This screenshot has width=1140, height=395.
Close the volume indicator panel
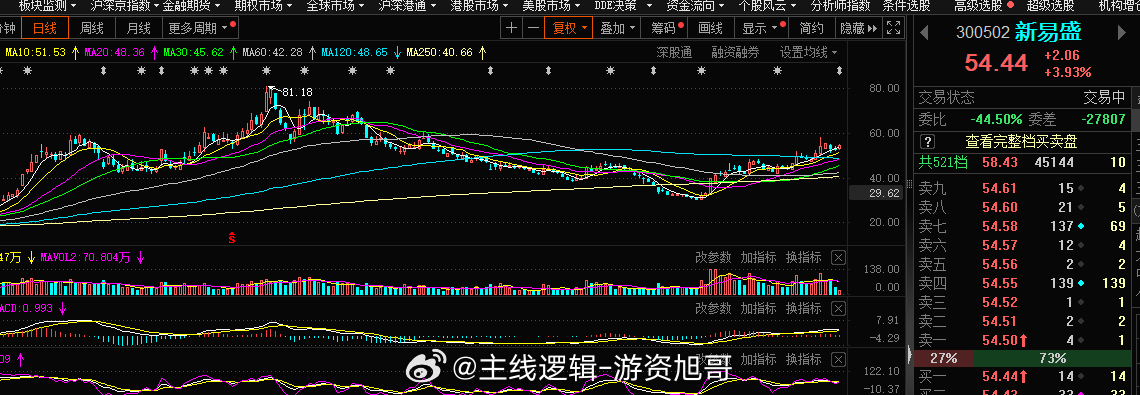click(x=838, y=258)
